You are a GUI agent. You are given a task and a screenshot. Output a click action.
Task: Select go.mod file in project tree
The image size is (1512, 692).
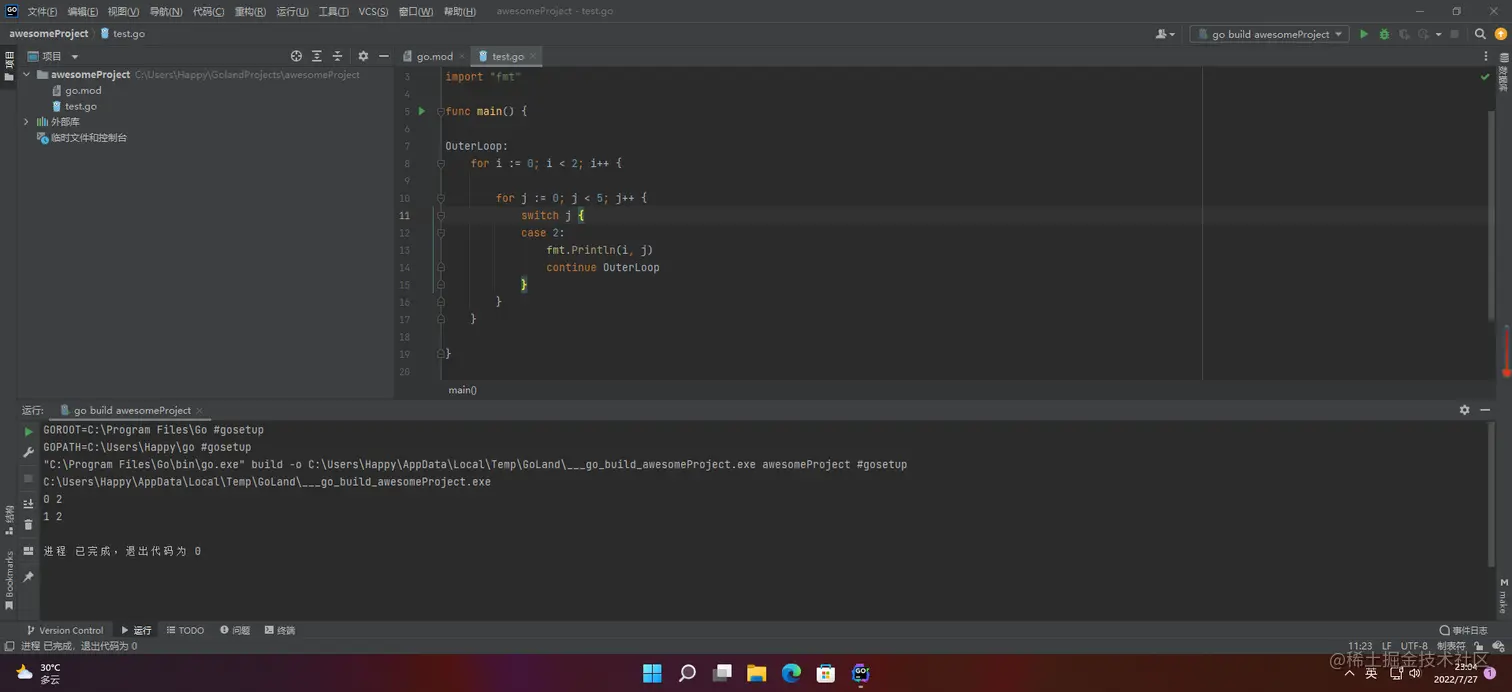[x=76, y=90]
